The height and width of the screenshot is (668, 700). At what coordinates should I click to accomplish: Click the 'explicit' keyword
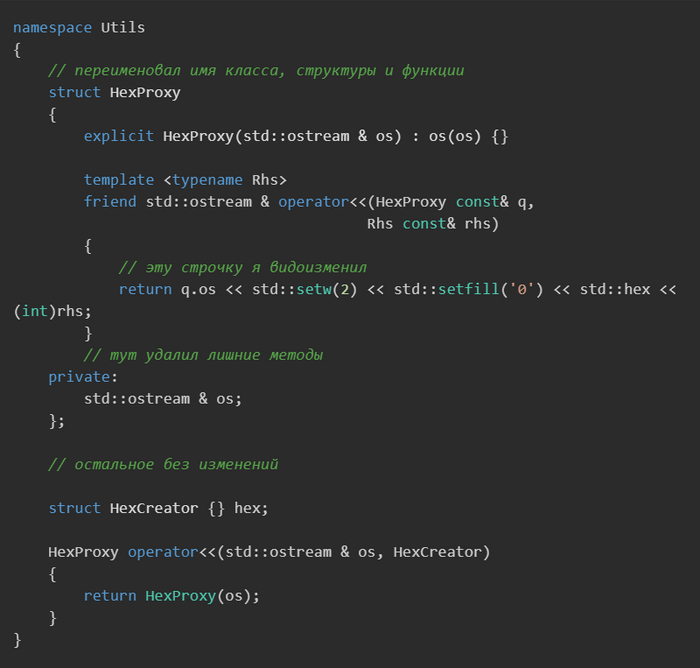[x=119, y=136]
